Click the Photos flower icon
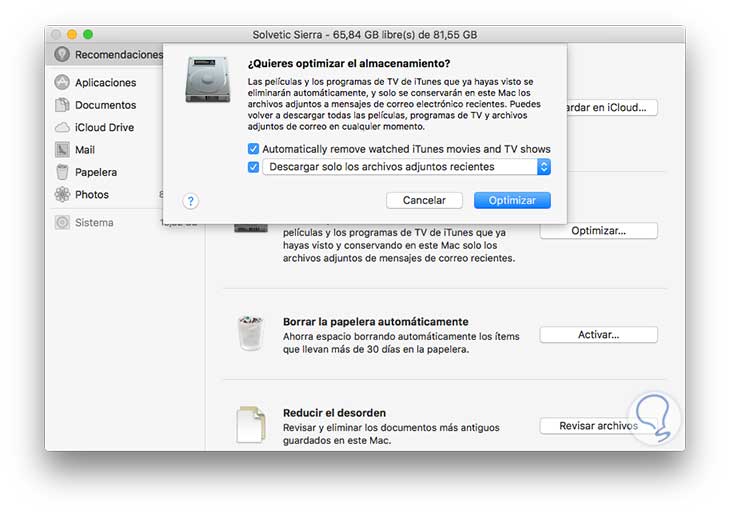 click(62, 194)
